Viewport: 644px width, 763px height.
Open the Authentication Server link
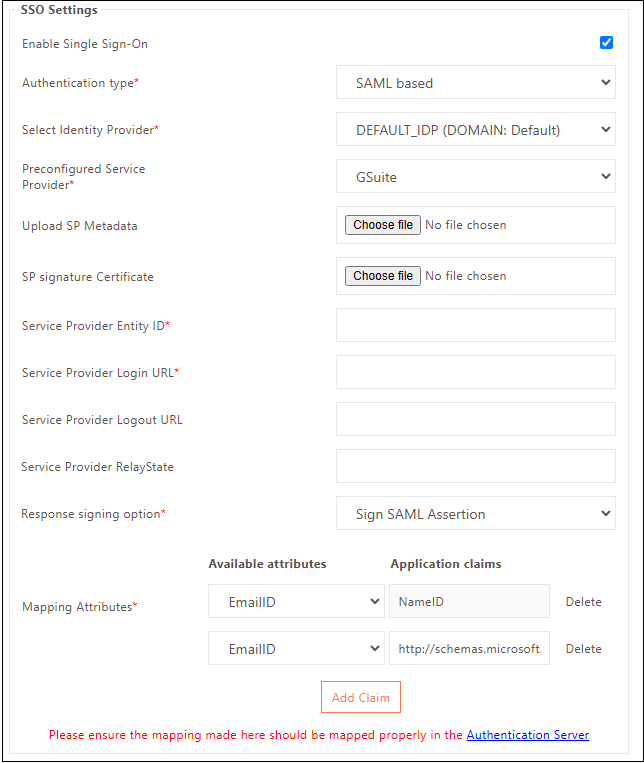(x=527, y=735)
